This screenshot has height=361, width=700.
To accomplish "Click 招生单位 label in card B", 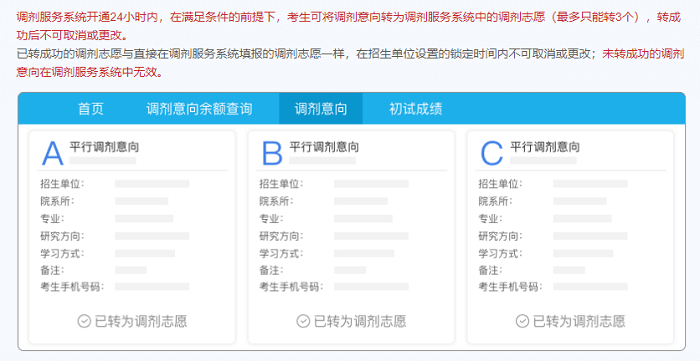I will (281, 183).
